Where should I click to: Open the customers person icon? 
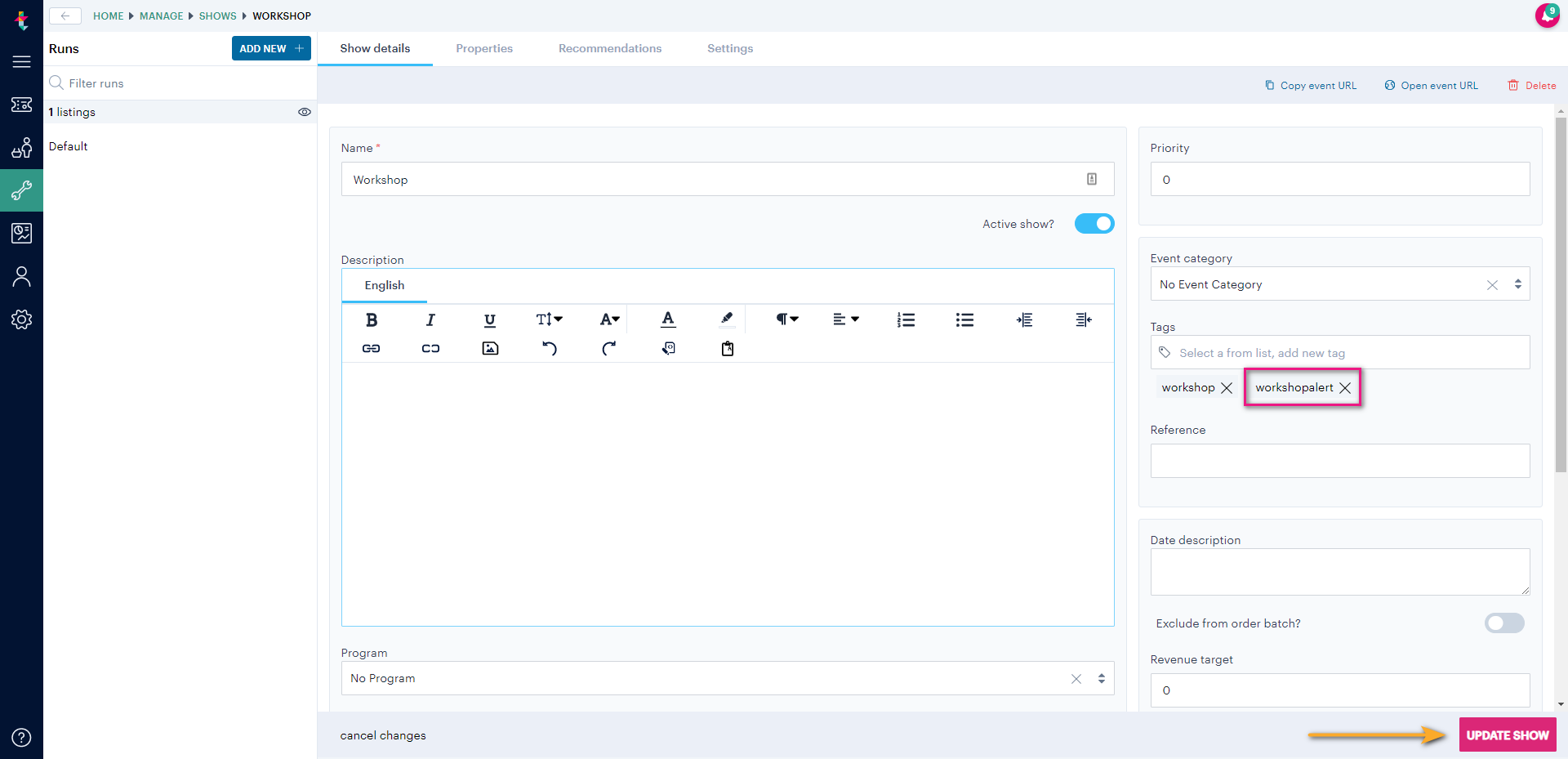(x=22, y=276)
